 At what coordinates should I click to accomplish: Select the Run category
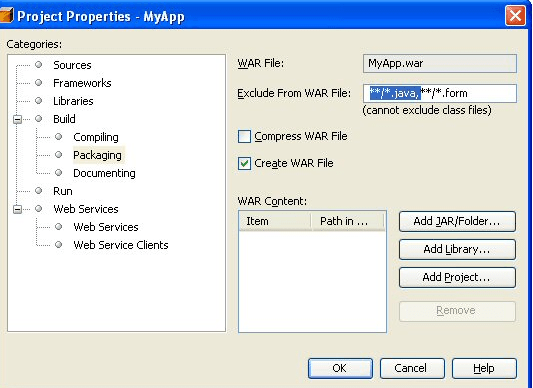(x=63, y=191)
